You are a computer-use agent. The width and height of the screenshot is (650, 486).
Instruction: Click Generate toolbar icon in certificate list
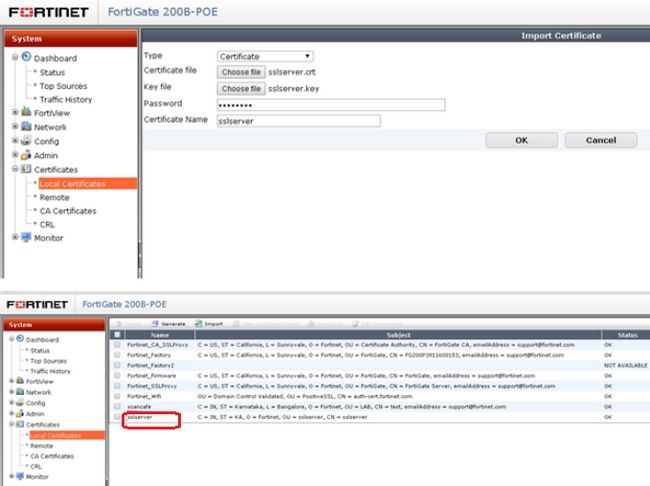(x=155, y=324)
